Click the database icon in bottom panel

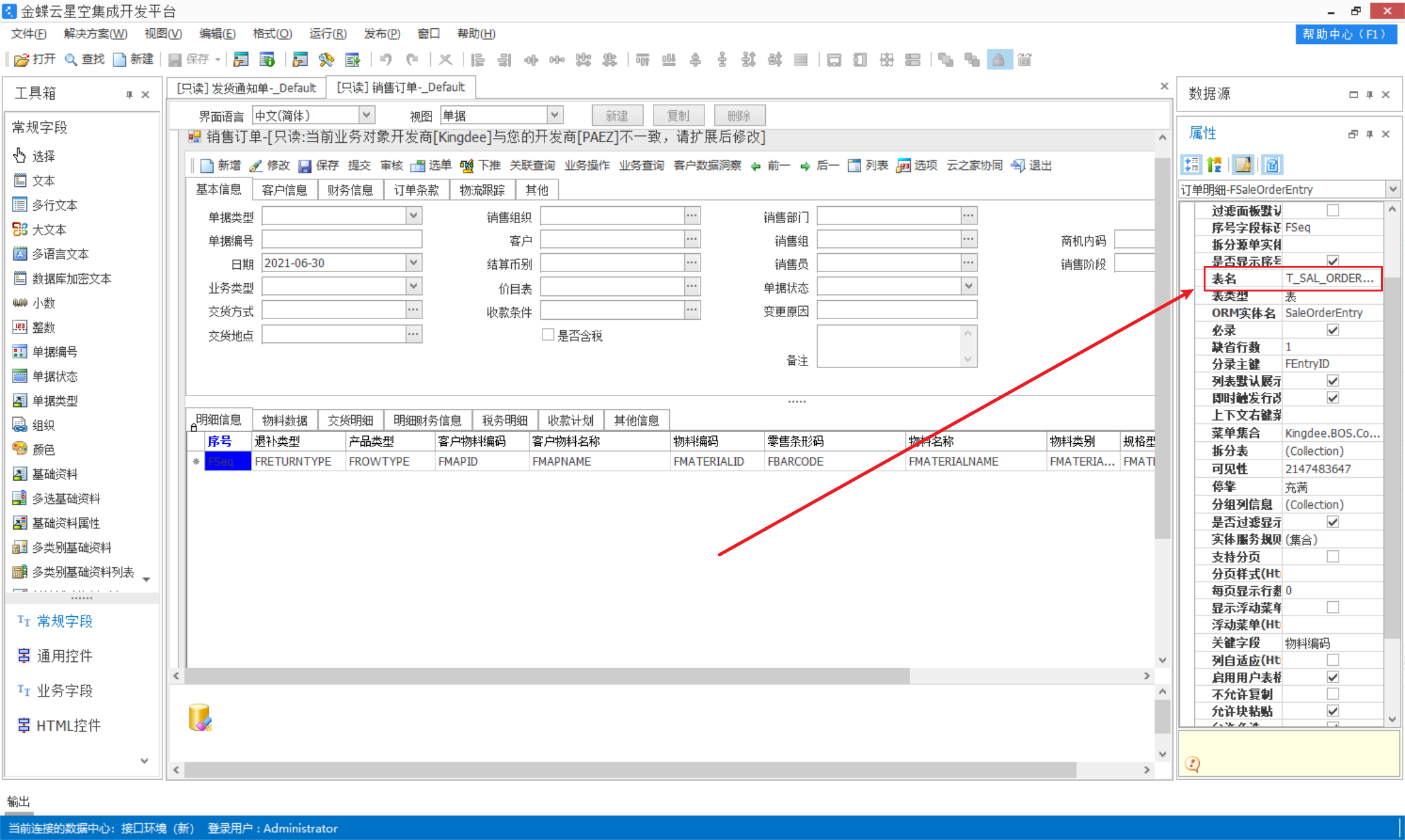click(200, 718)
